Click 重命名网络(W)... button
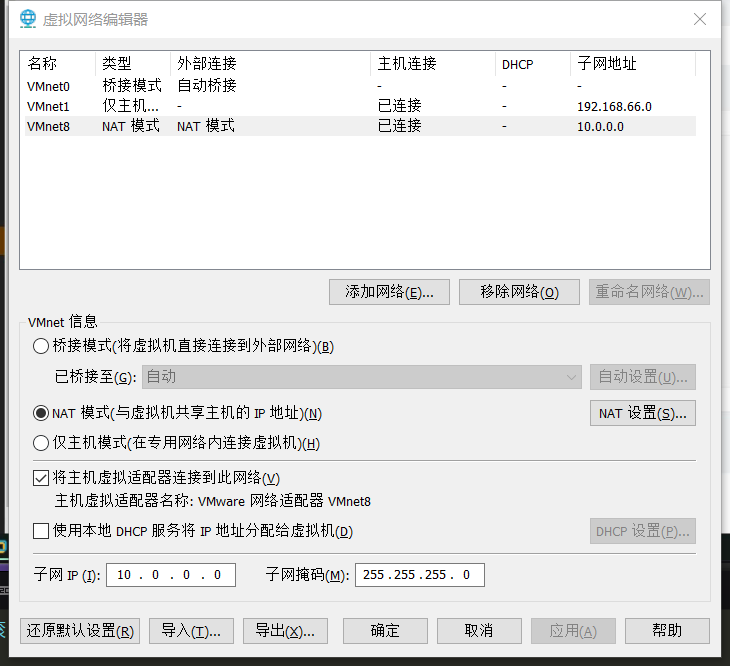Viewport: 730px width, 666px height. coord(649,292)
